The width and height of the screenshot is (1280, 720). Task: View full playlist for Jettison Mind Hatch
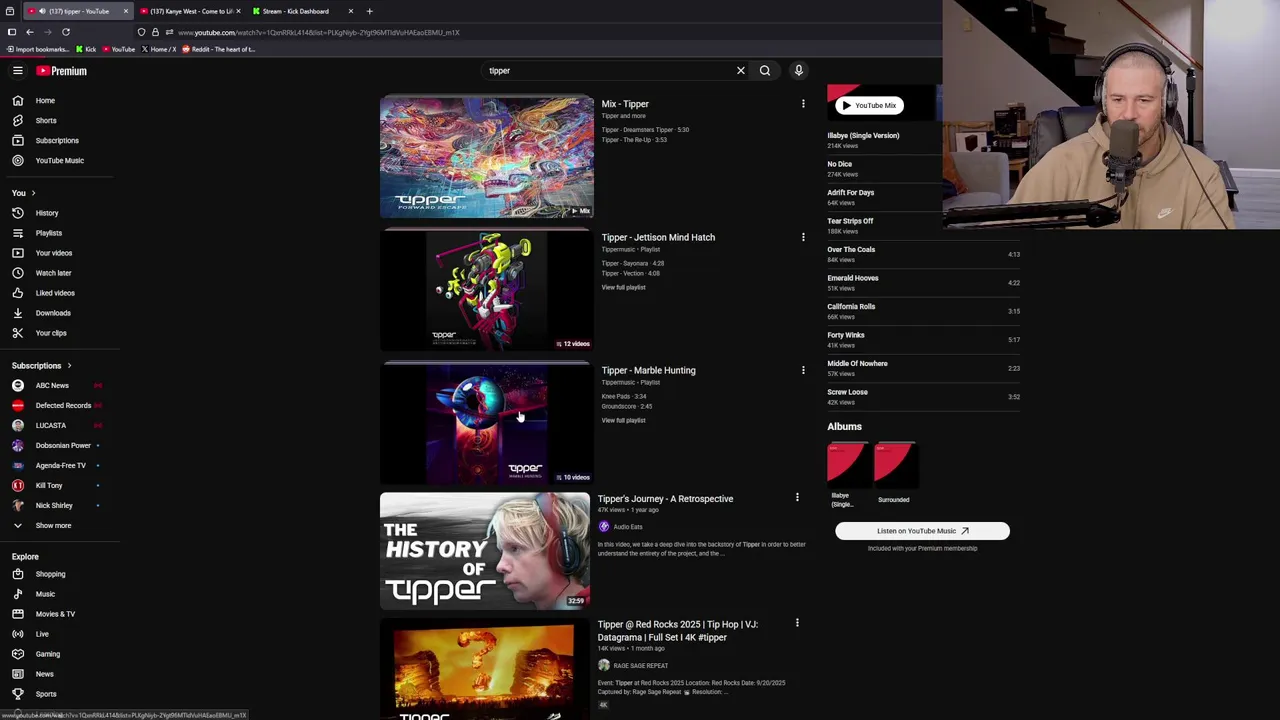[x=623, y=287]
